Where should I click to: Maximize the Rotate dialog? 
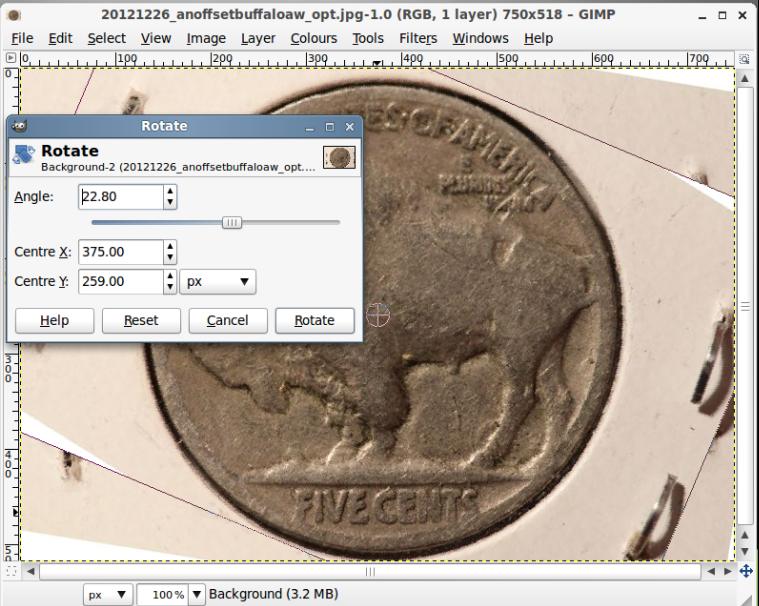[330, 127]
